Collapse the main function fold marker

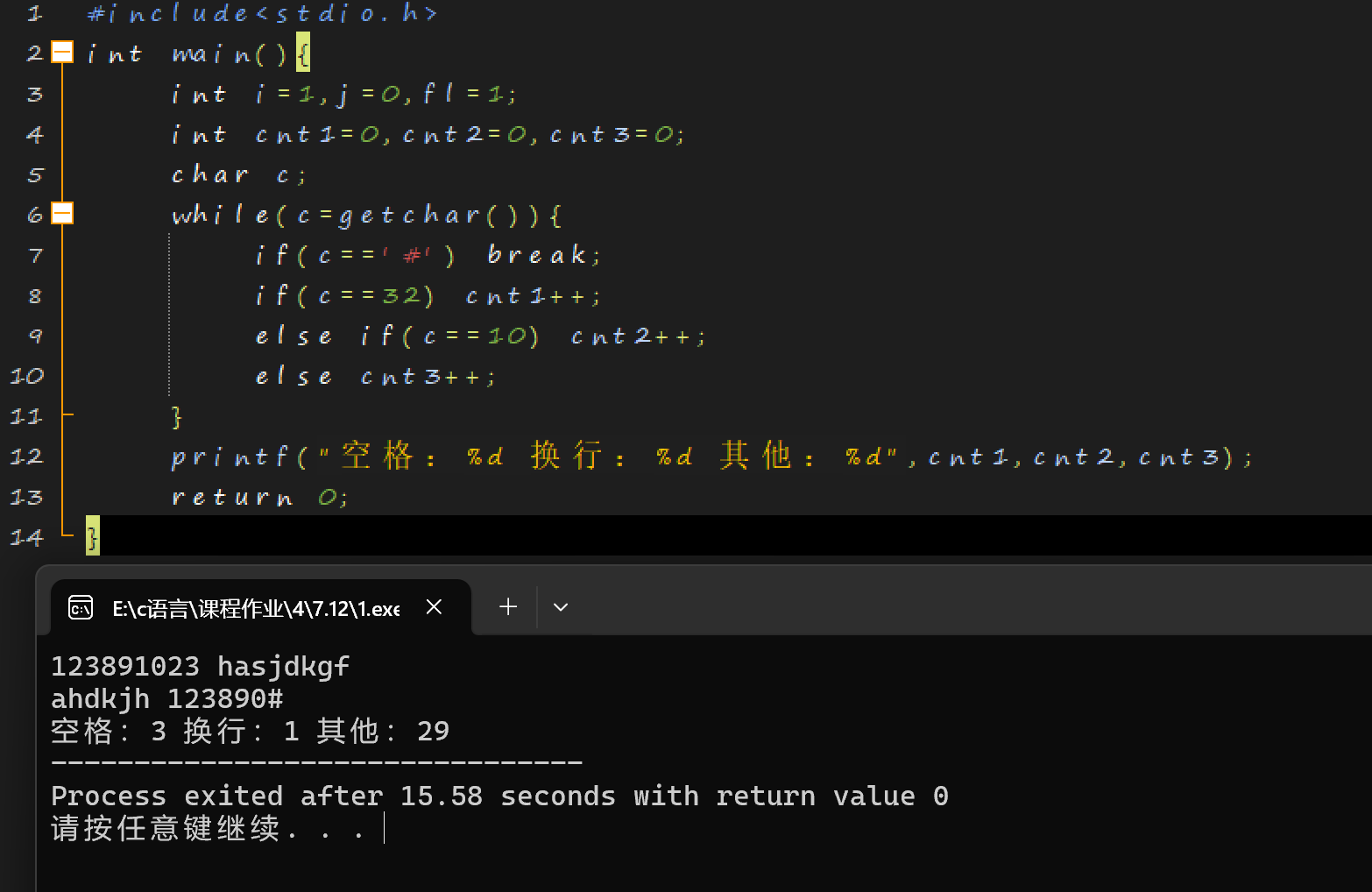click(62, 53)
